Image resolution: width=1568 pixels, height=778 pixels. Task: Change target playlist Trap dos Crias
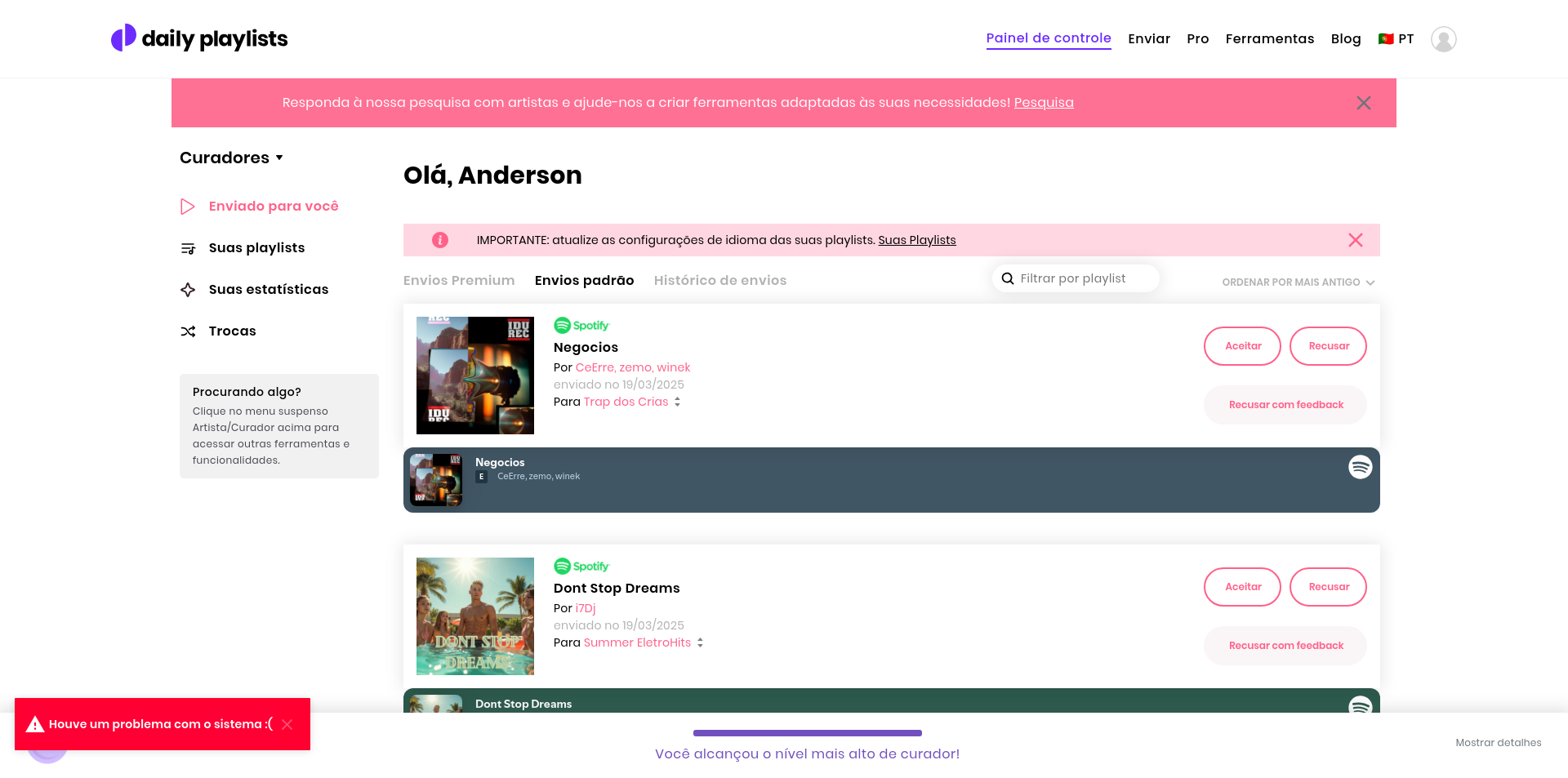[677, 402]
